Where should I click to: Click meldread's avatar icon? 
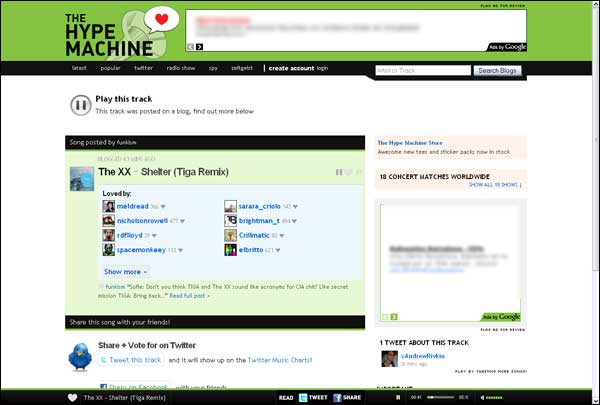tap(108, 206)
